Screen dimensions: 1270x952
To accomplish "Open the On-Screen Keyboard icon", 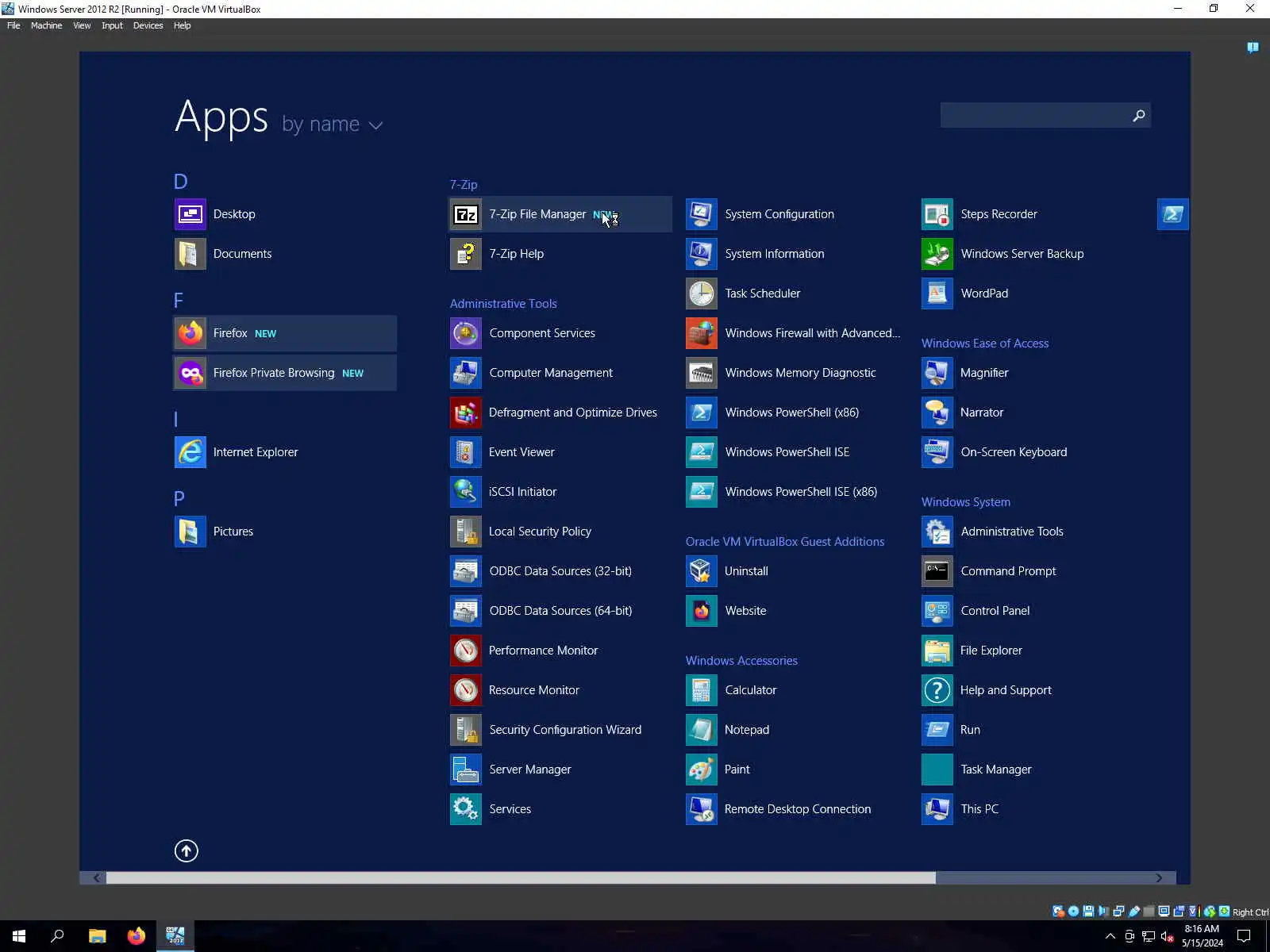I will [x=937, y=452].
